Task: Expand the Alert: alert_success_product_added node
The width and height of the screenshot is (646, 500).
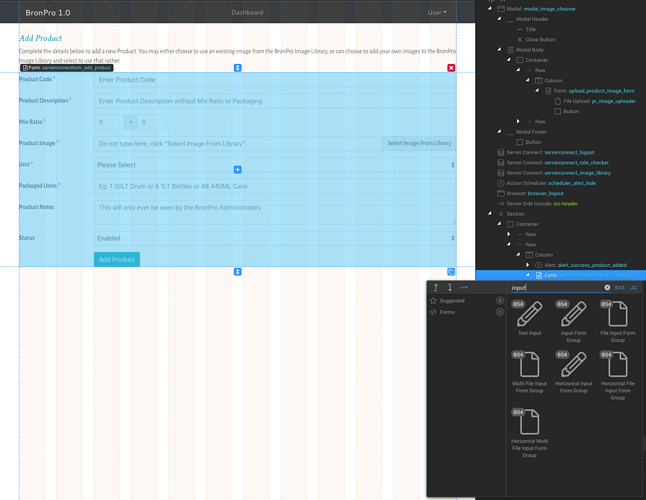Action: point(527,265)
